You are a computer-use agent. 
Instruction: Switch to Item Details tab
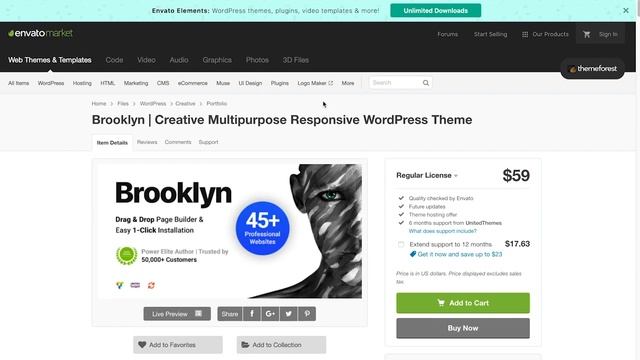[x=112, y=143]
